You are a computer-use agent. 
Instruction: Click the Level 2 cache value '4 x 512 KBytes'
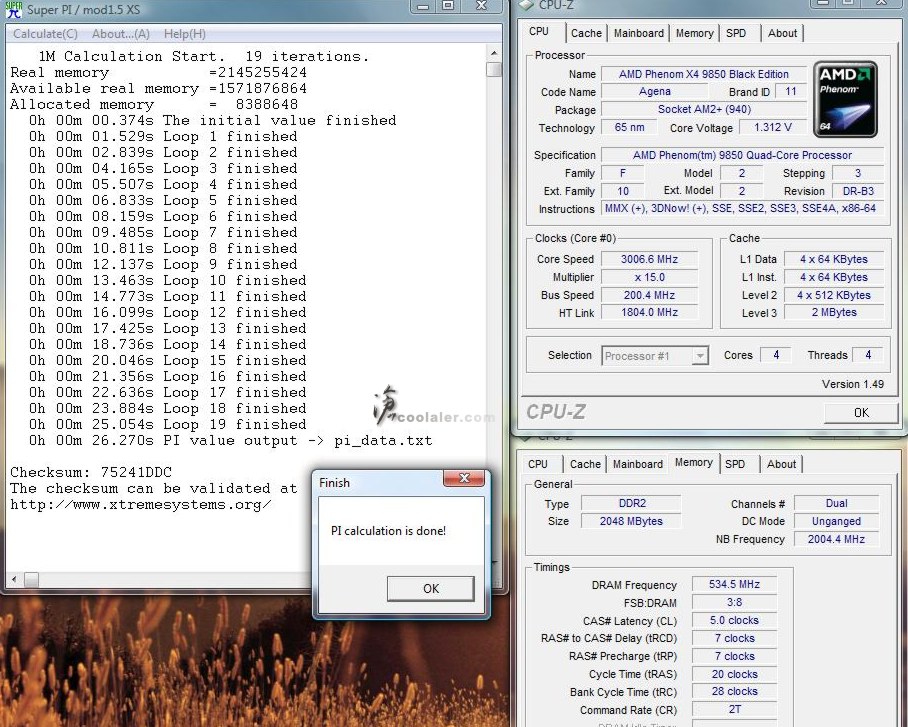click(x=834, y=295)
